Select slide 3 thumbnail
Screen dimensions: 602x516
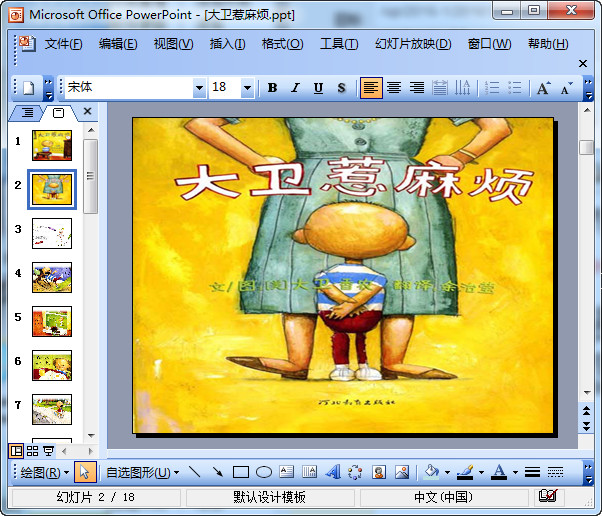(52, 233)
